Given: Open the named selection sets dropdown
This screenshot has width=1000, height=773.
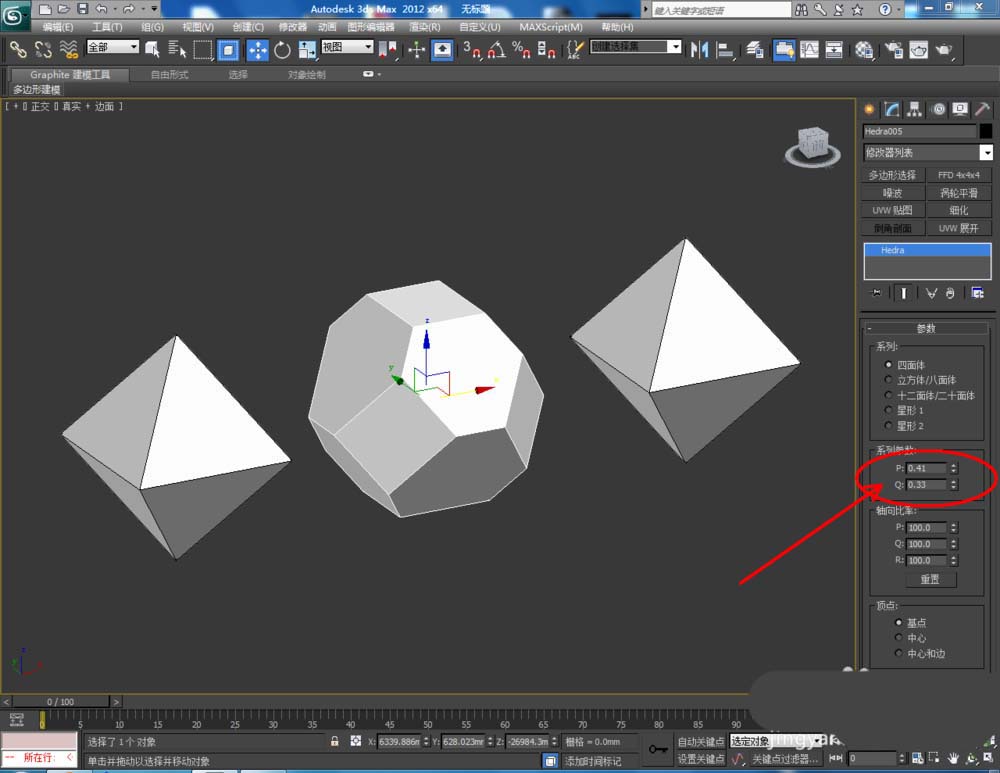Looking at the screenshot, I should (x=636, y=47).
